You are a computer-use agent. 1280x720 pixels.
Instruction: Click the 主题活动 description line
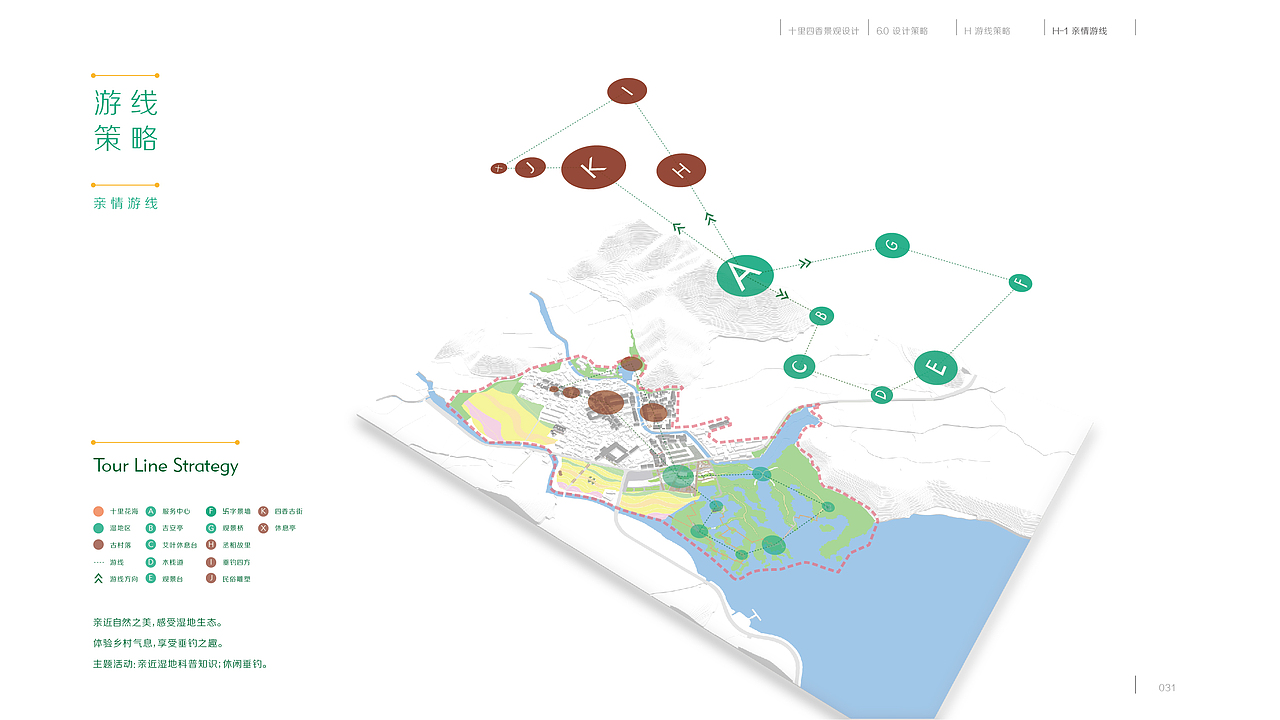click(181, 664)
